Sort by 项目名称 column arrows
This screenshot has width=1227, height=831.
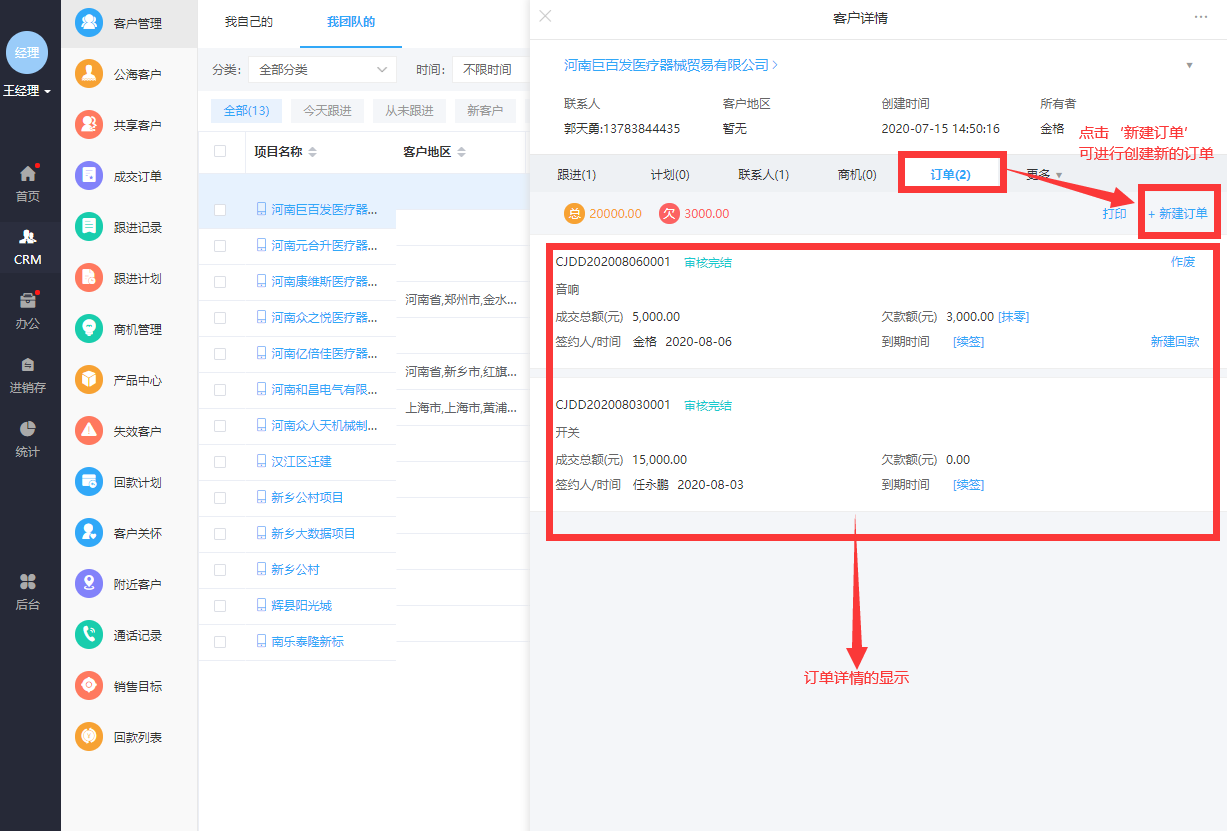312,152
